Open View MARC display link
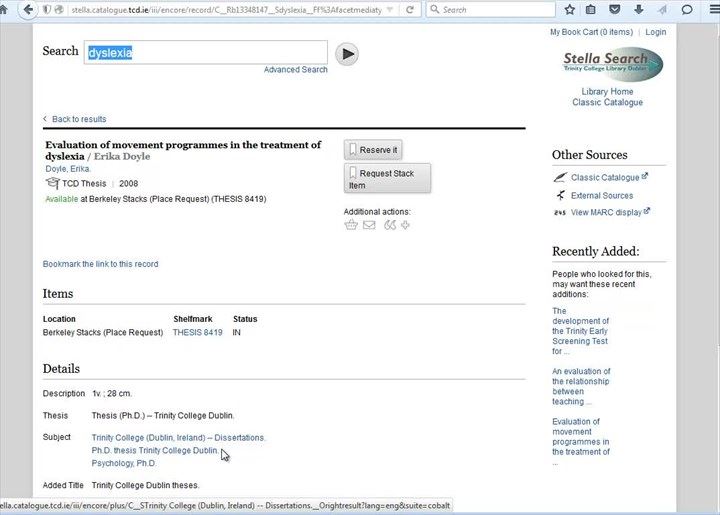The height and width of the screenshot is (515, 720). 606,212
